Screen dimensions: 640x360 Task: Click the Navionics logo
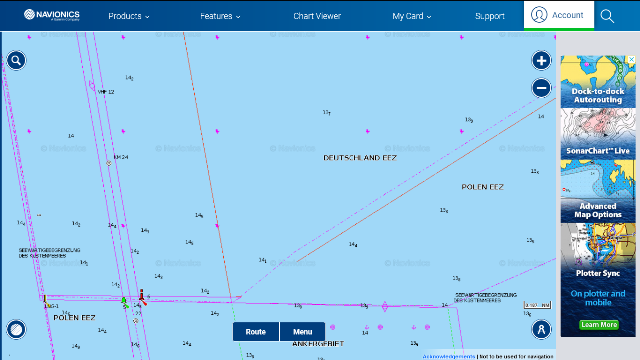(52, 15)
